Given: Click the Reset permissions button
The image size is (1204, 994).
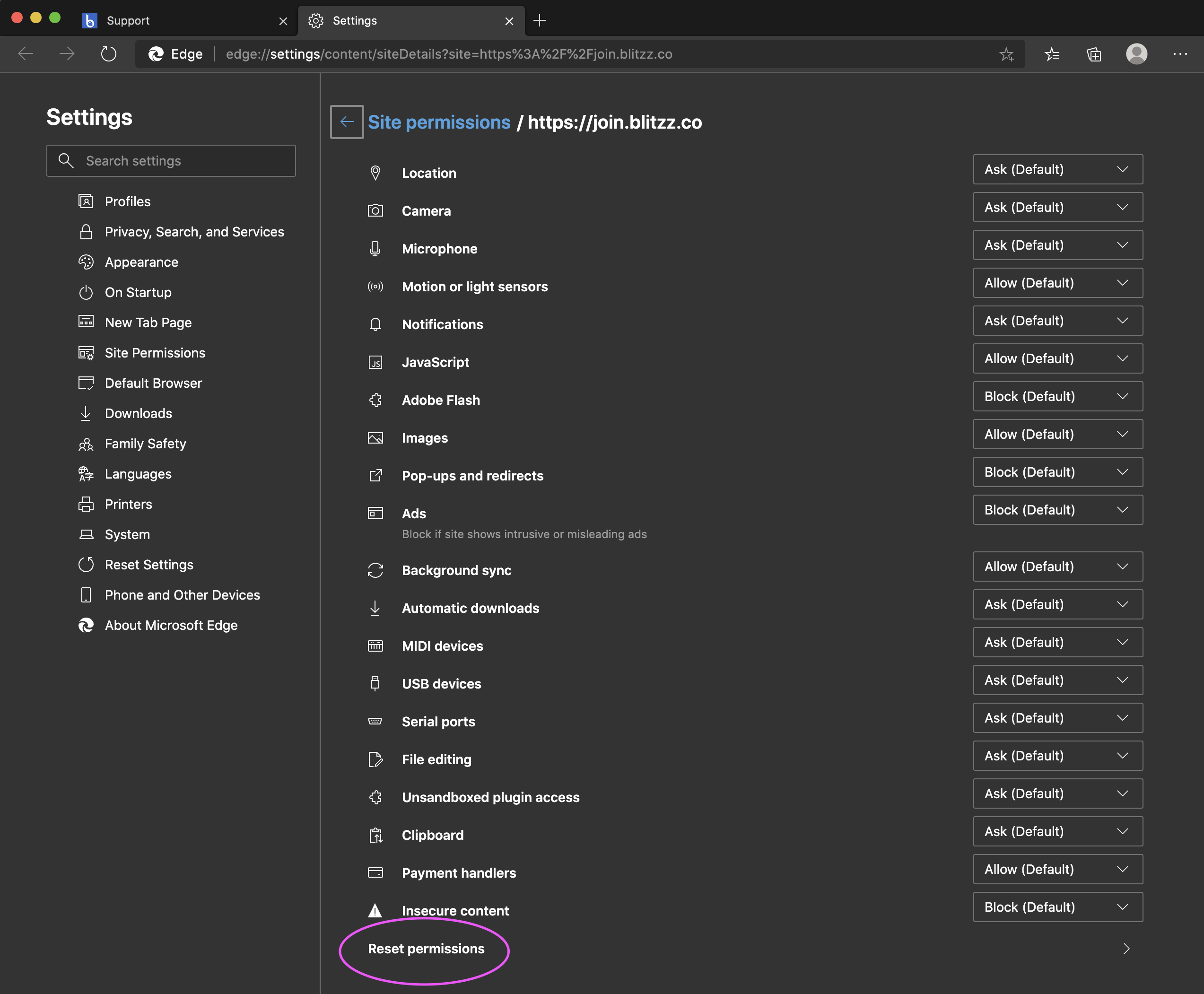Looking at the screenshot, I should tap(426, 949).
